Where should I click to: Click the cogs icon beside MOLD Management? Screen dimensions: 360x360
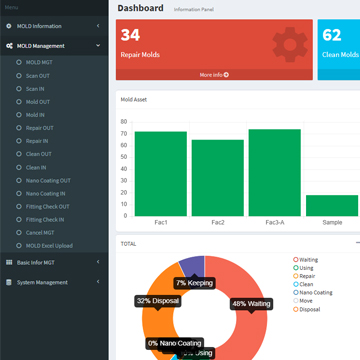tap(9, 46)
